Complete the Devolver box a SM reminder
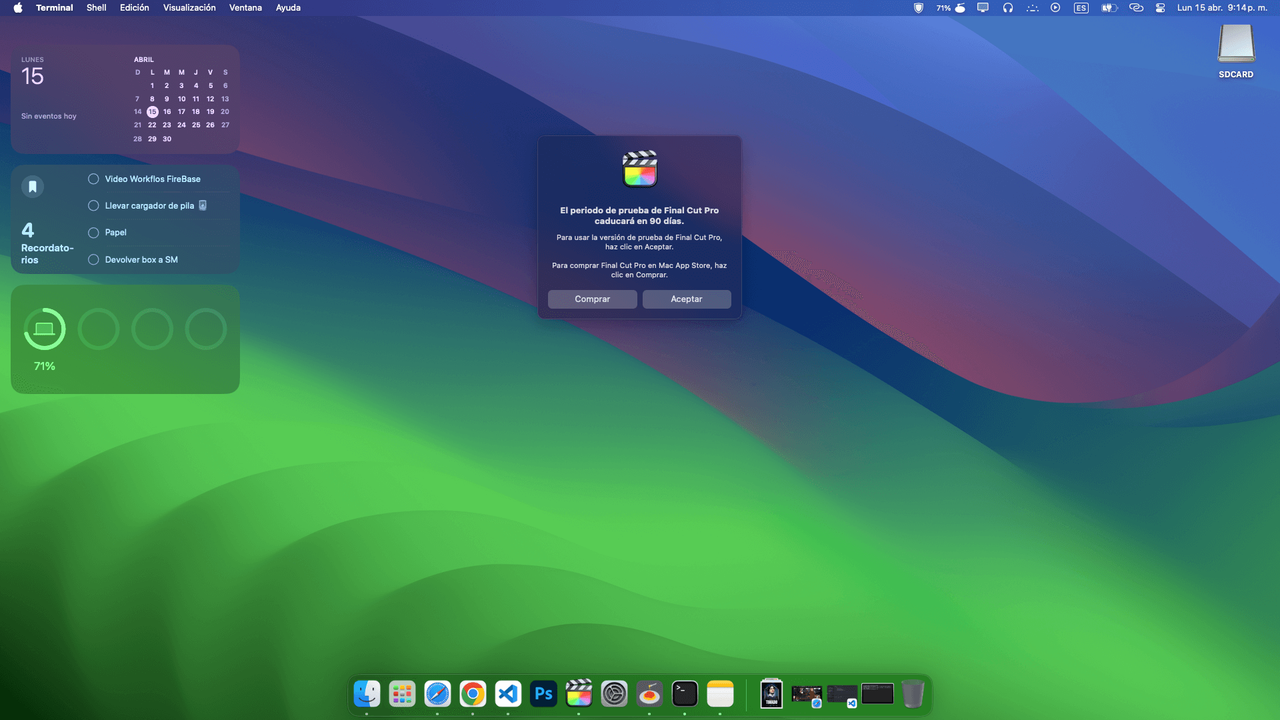This screenshot has width=1280, height=720. click(x=93, y=259)
